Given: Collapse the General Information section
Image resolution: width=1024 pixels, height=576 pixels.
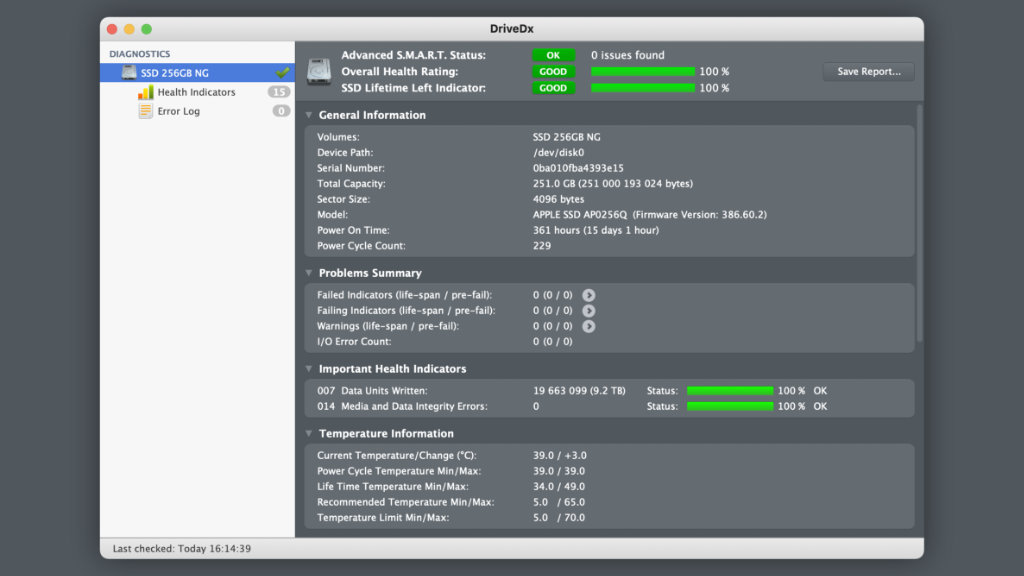Looking at the screenshot, I should point(309,115).
